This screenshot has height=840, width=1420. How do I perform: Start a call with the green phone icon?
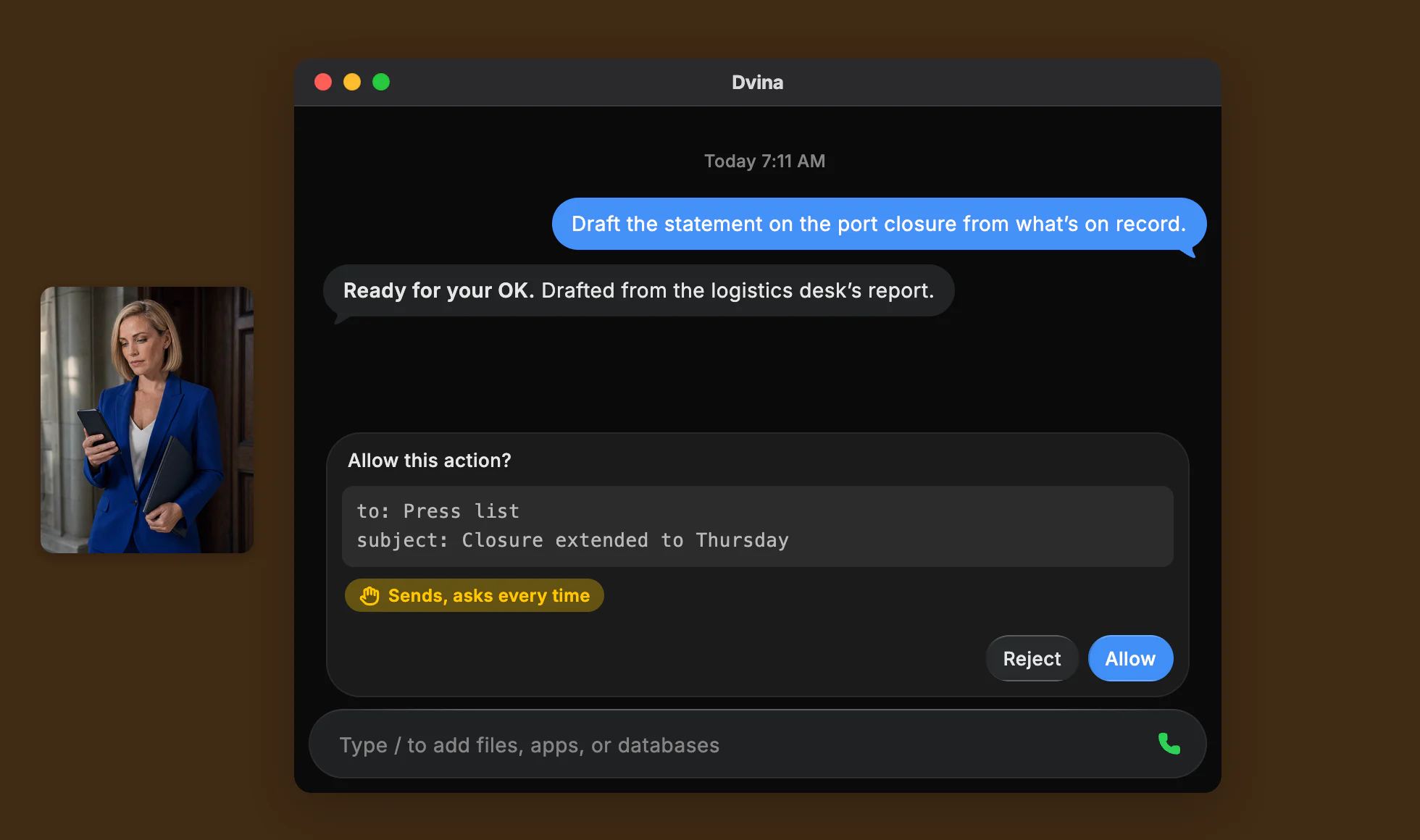coord(1169,744)
